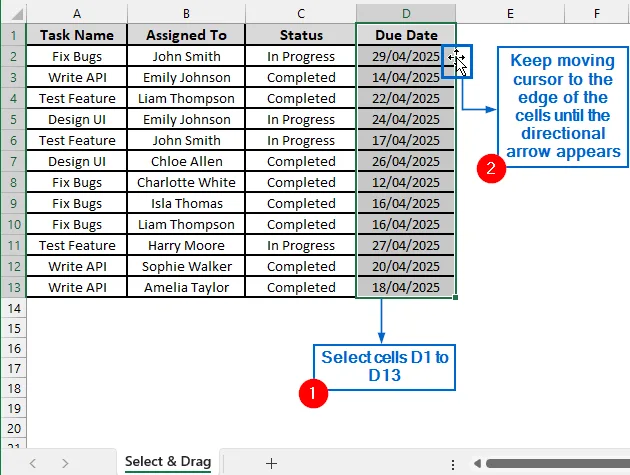Click the Harry Moore cell
Image resolution: width=630 pixels, height=475 pixels.
point(186,245)
